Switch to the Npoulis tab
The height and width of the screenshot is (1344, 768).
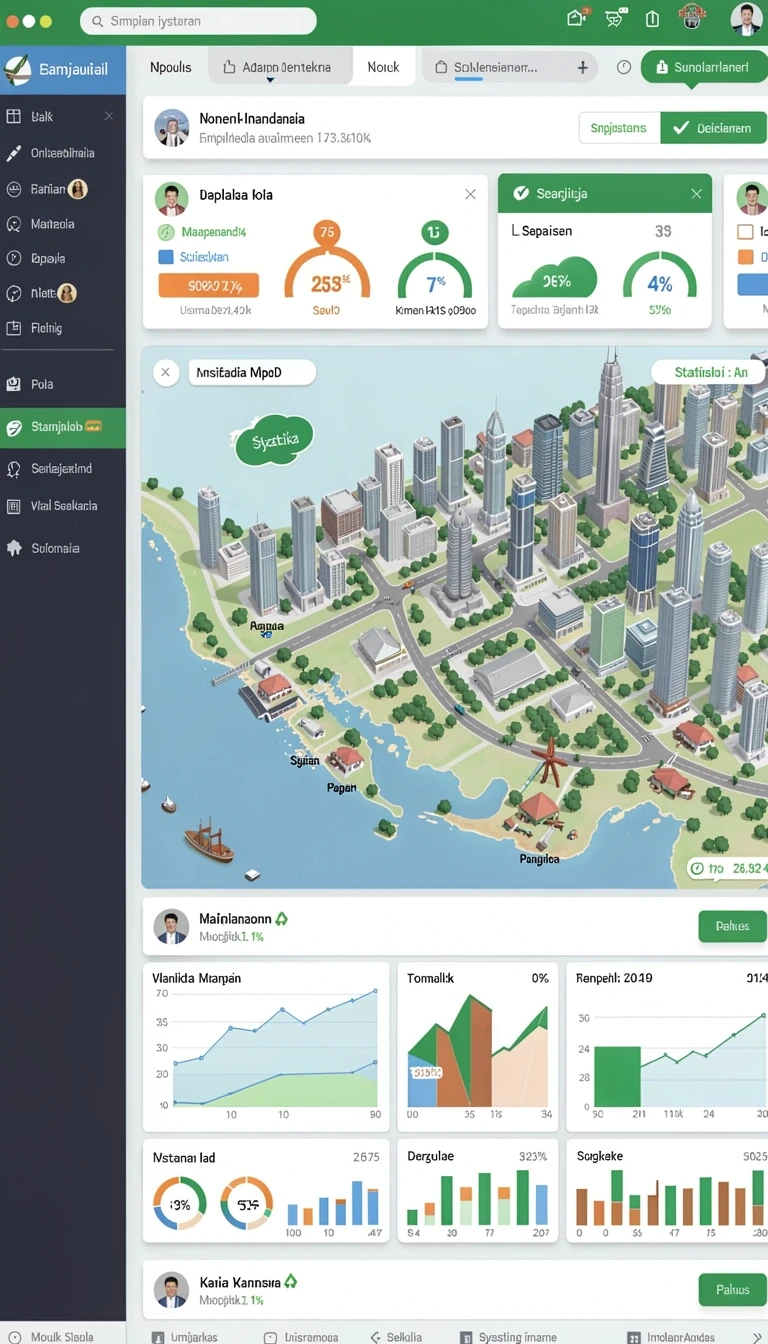pos(170,67)
